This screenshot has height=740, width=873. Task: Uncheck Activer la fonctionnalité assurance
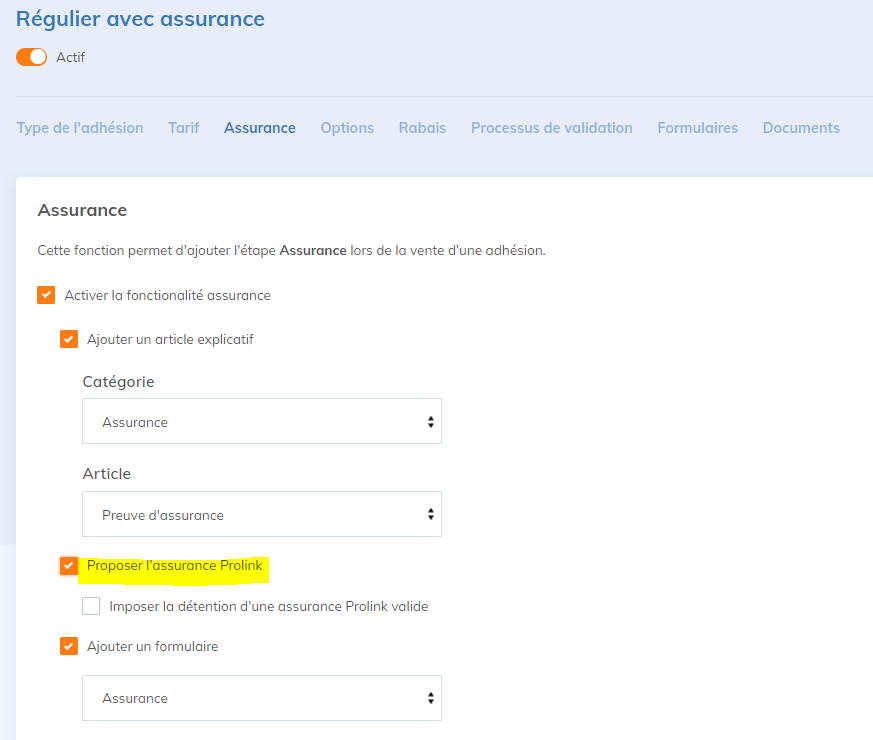tap(46, 295)
